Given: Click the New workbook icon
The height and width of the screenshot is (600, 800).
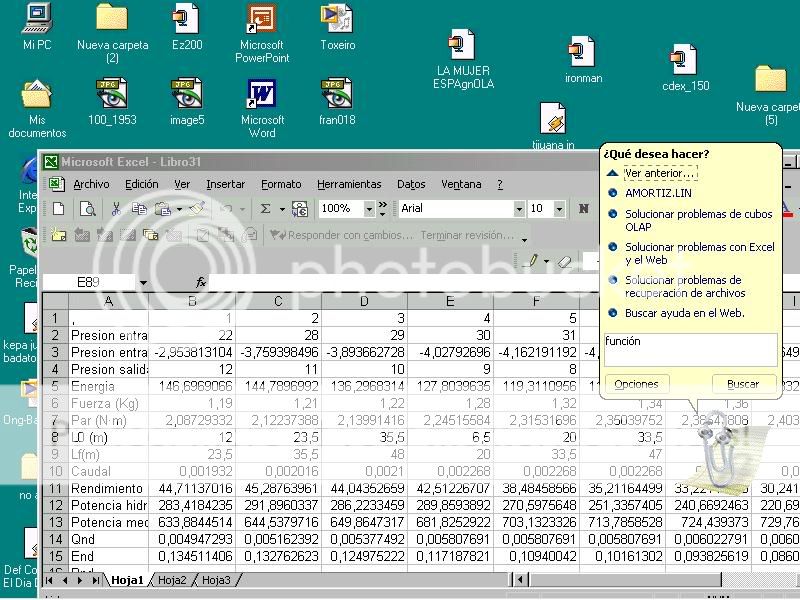Looking at the screenshot, I should tap(59, 209).
